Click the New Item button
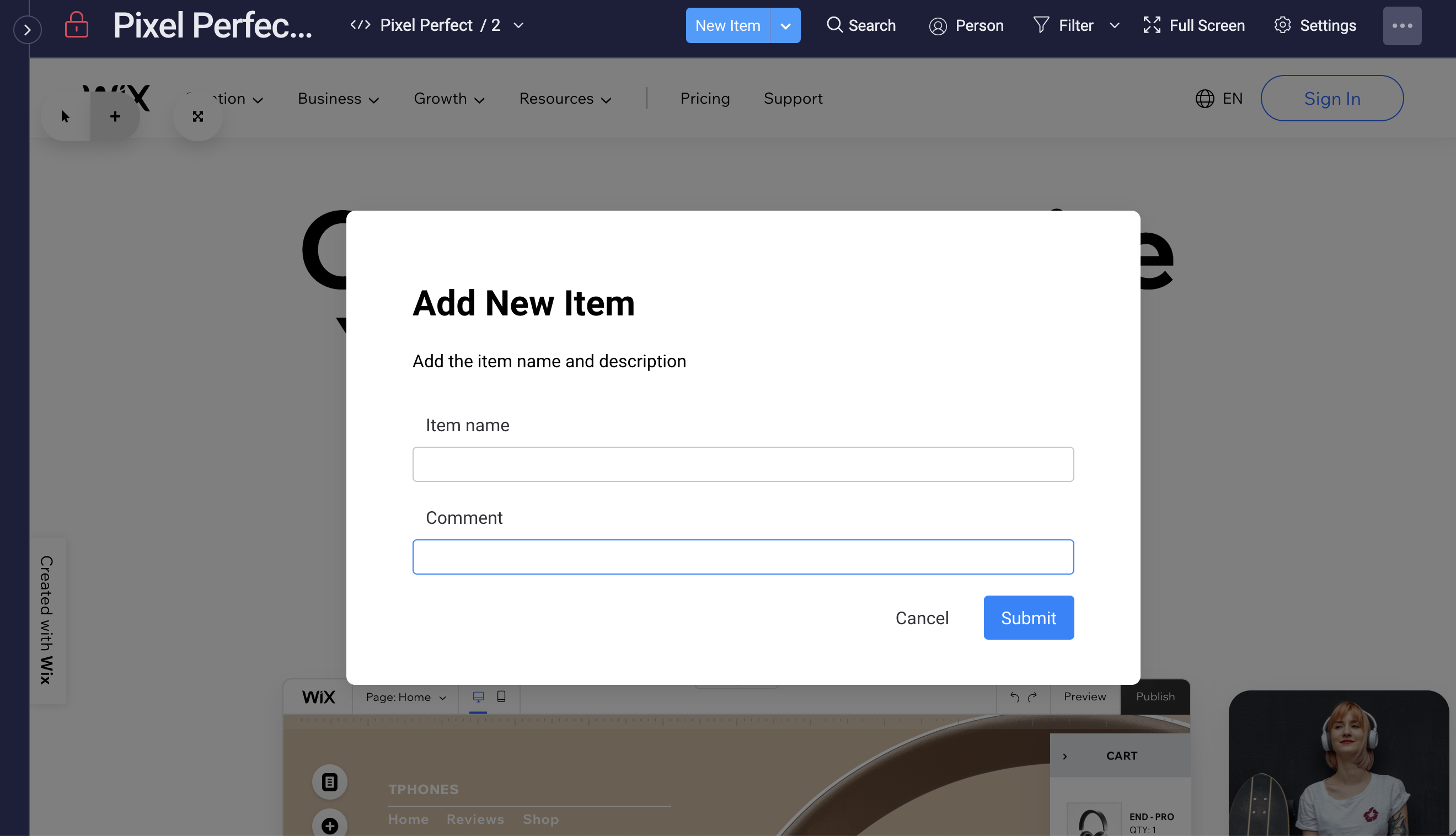 (727, 25)
